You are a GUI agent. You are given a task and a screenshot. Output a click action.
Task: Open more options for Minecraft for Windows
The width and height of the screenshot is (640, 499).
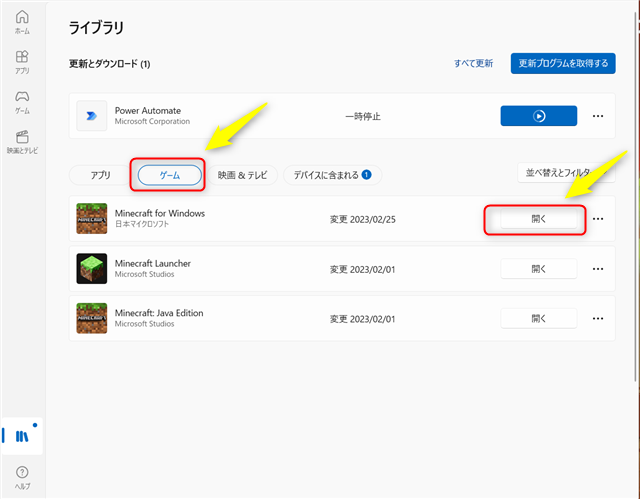tap(598, 219)
